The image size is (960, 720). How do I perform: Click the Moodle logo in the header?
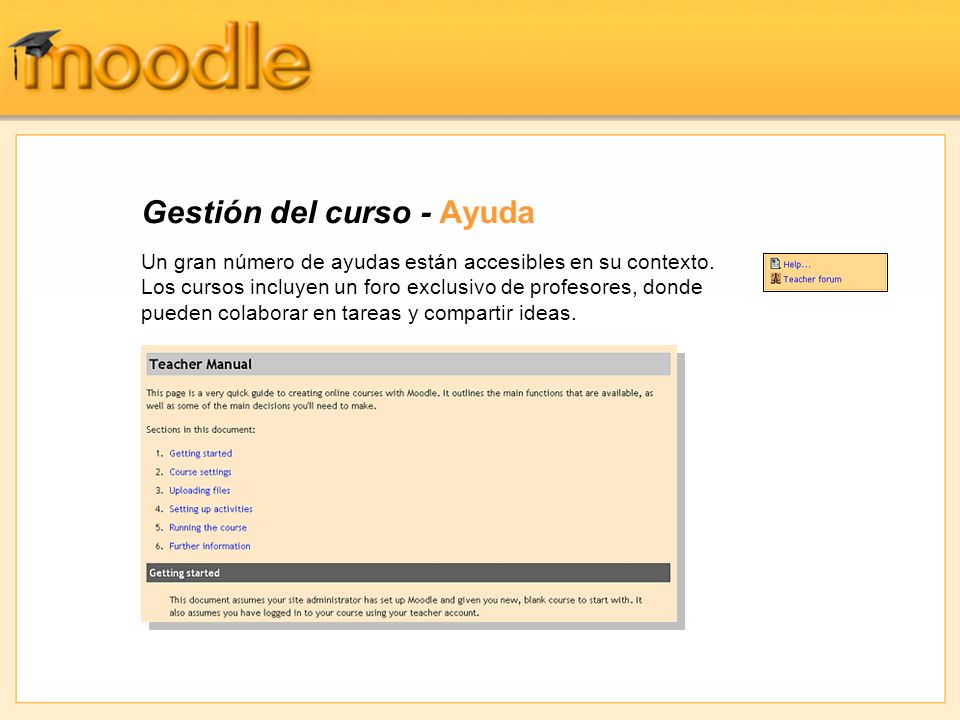point(160,59)
